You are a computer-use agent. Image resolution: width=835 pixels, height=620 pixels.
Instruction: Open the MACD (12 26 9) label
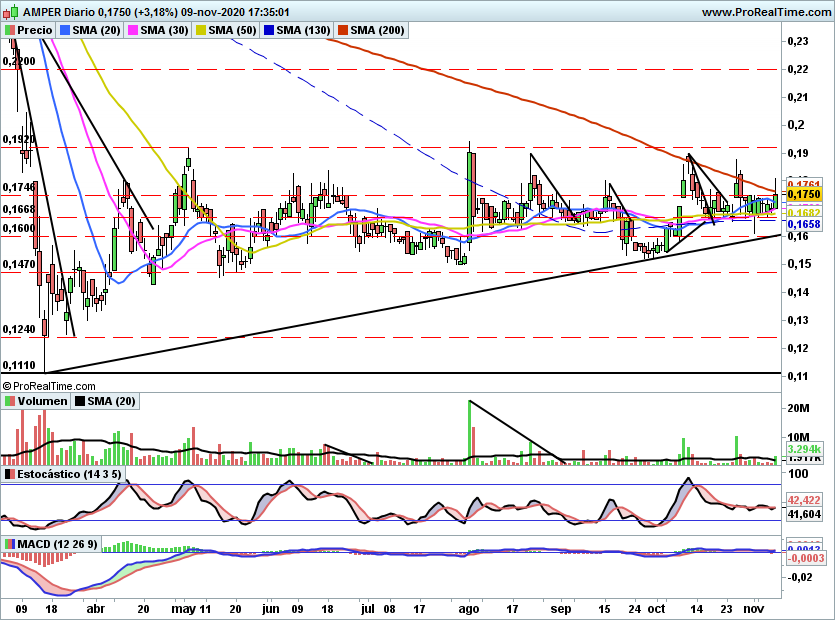point(58,544)
